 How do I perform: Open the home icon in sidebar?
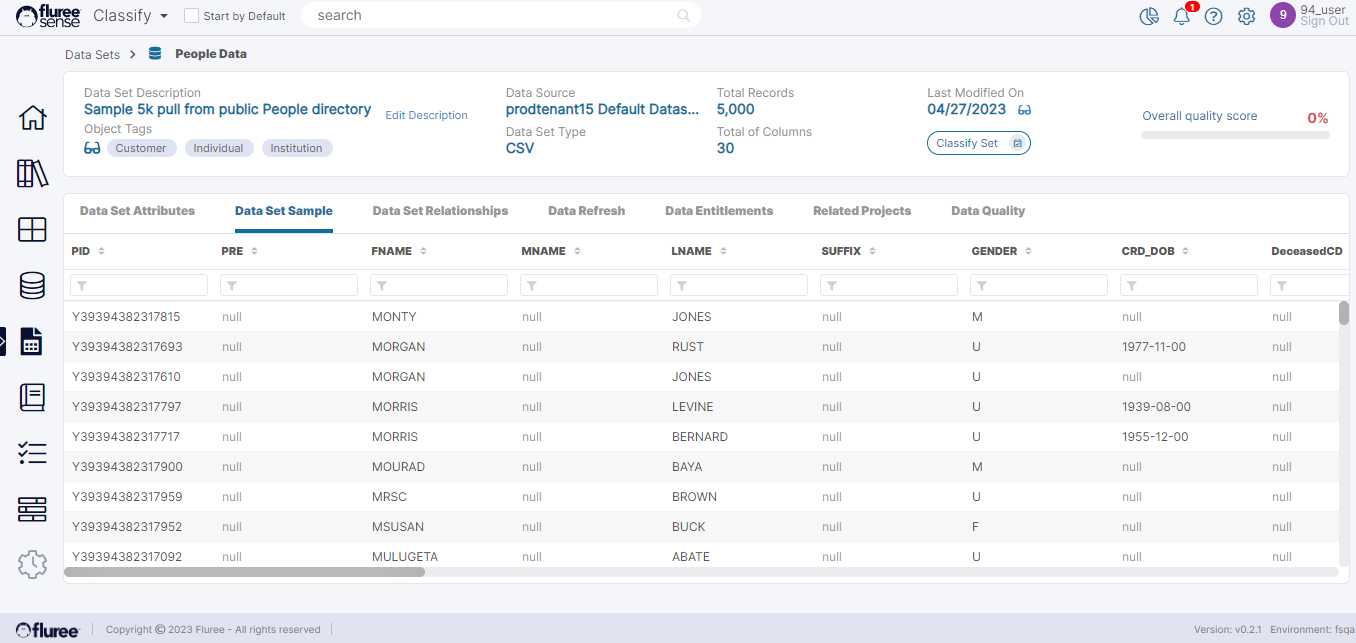[32, 118]
